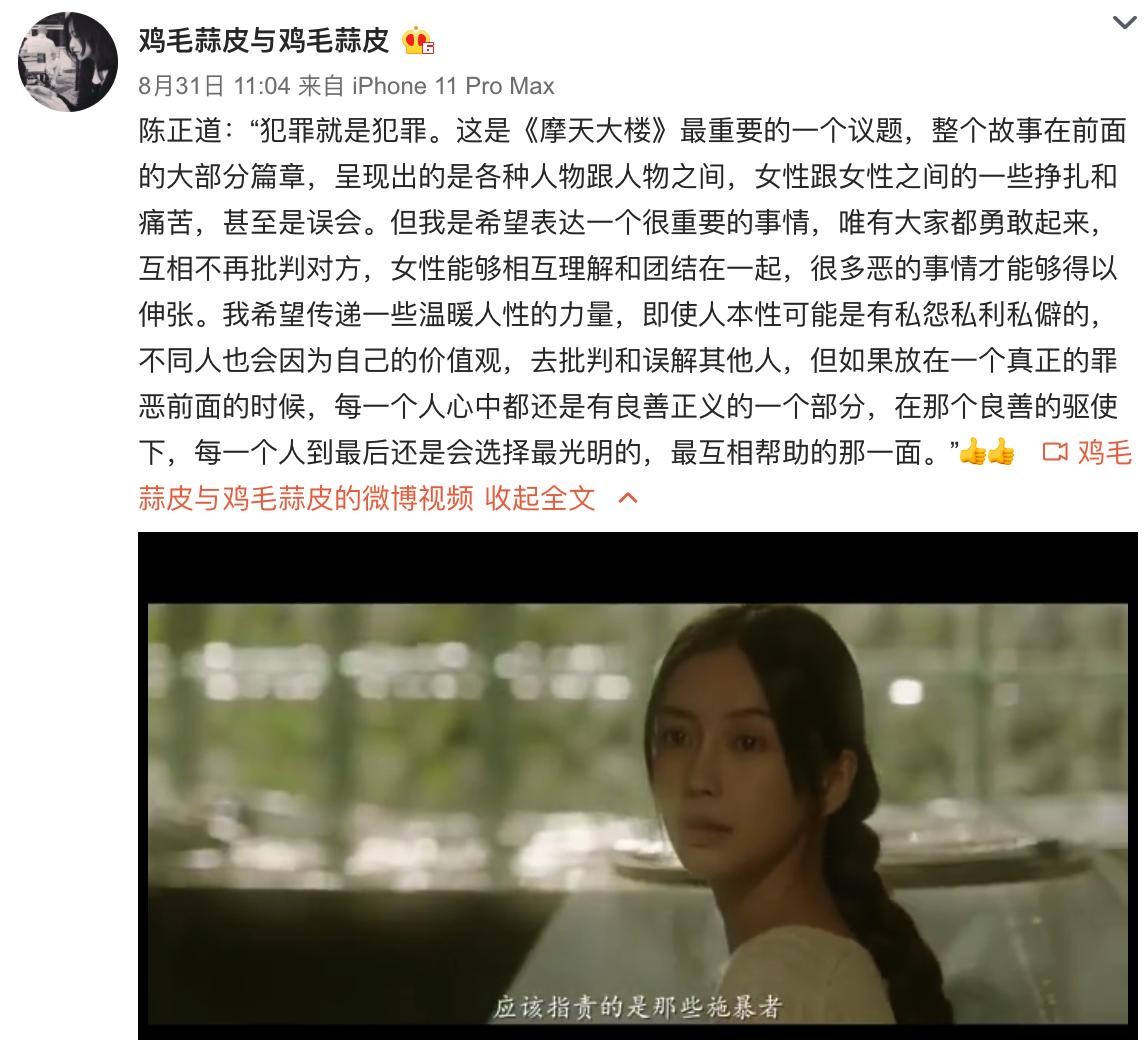Viewport: 1146px width, 1040px height.
Task: Click the first thumbs-up emoji
Action: [x=972, y=452]
